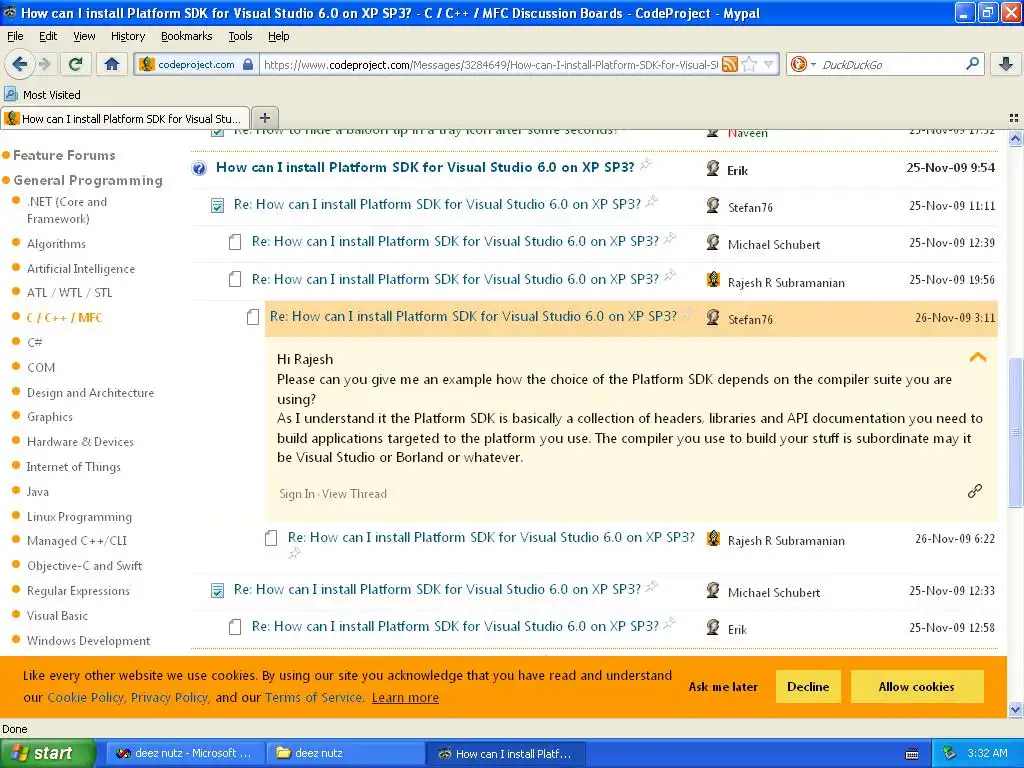Screen dimensions: 1024x768
Task: Click the document icon of highlighted Stefan76 3:11 reply
Action: pyautogui.click(x=253, y=317)
